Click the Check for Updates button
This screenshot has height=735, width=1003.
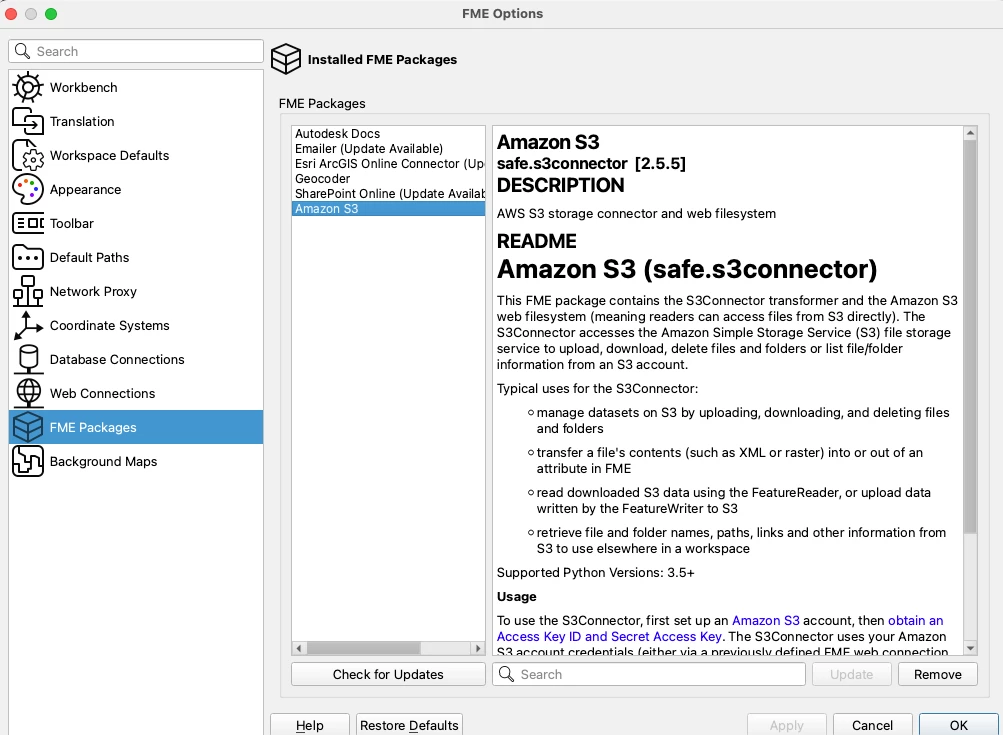point(388,674)
